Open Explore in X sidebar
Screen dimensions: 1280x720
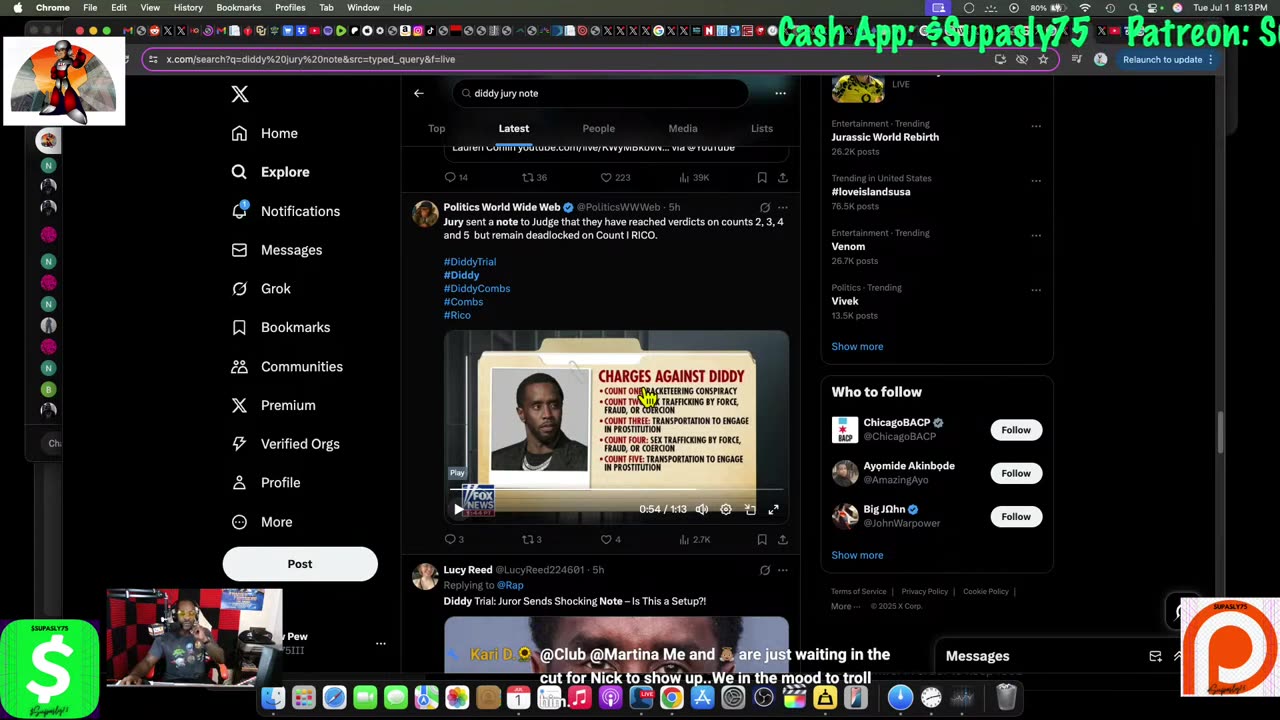pos(271,172)
